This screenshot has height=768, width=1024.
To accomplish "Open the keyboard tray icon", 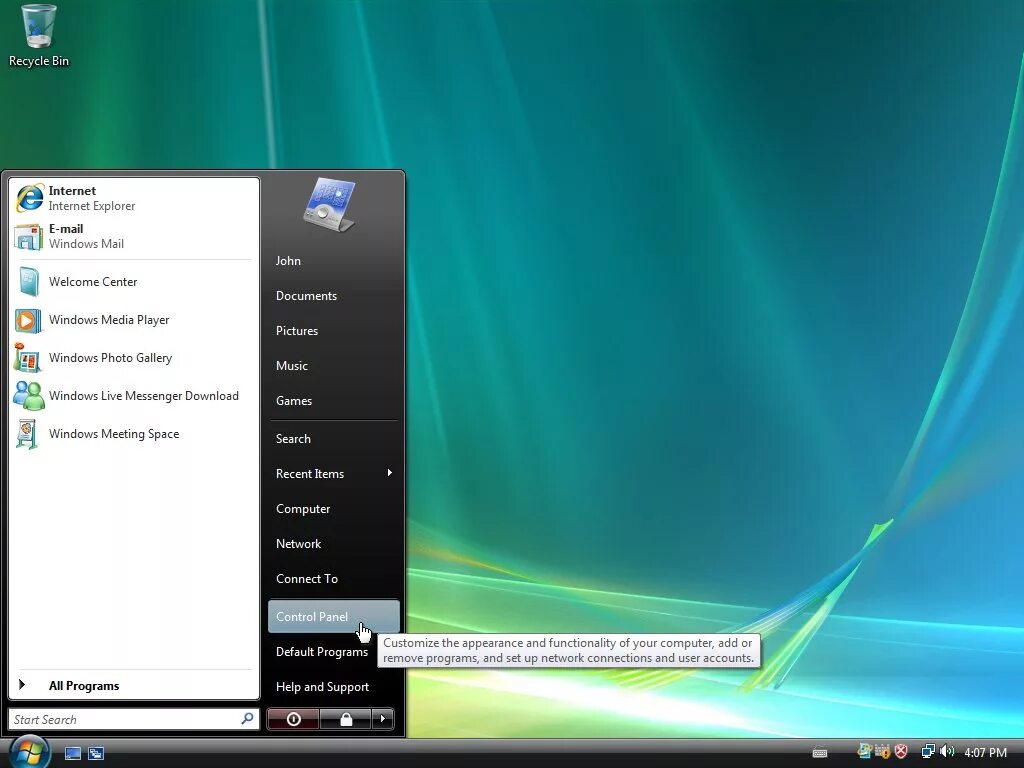I will [820, 753].
